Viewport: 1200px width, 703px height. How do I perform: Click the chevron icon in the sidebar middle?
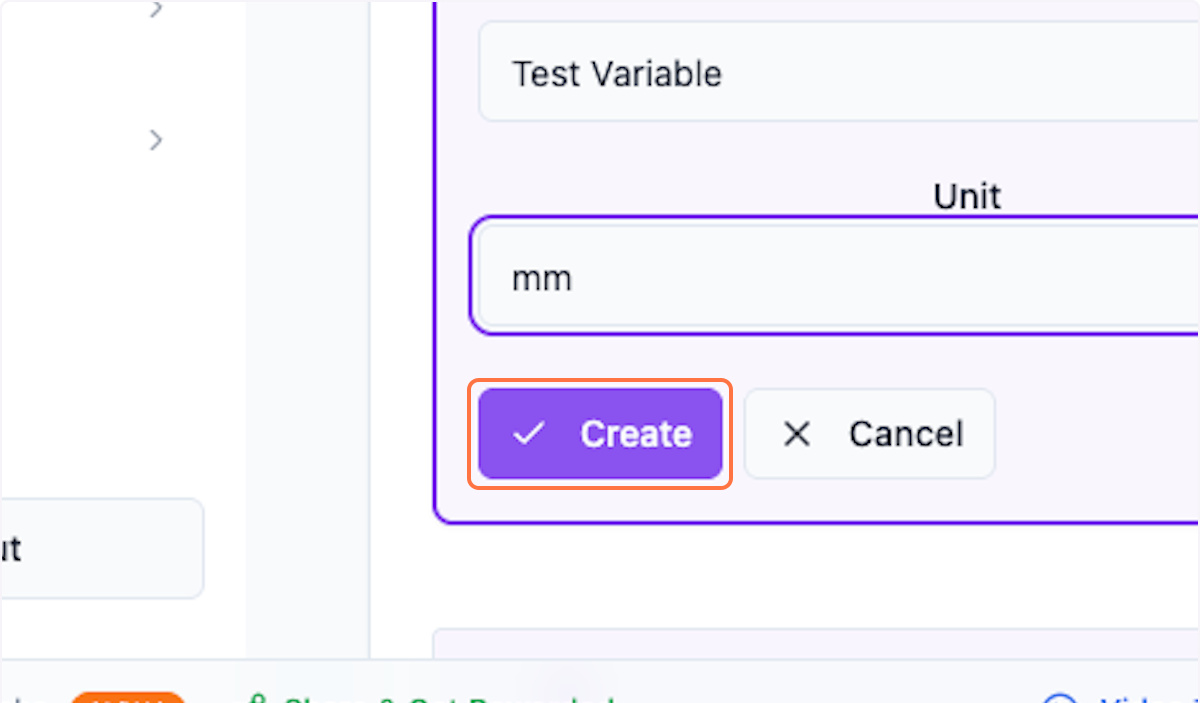(156, 140)
